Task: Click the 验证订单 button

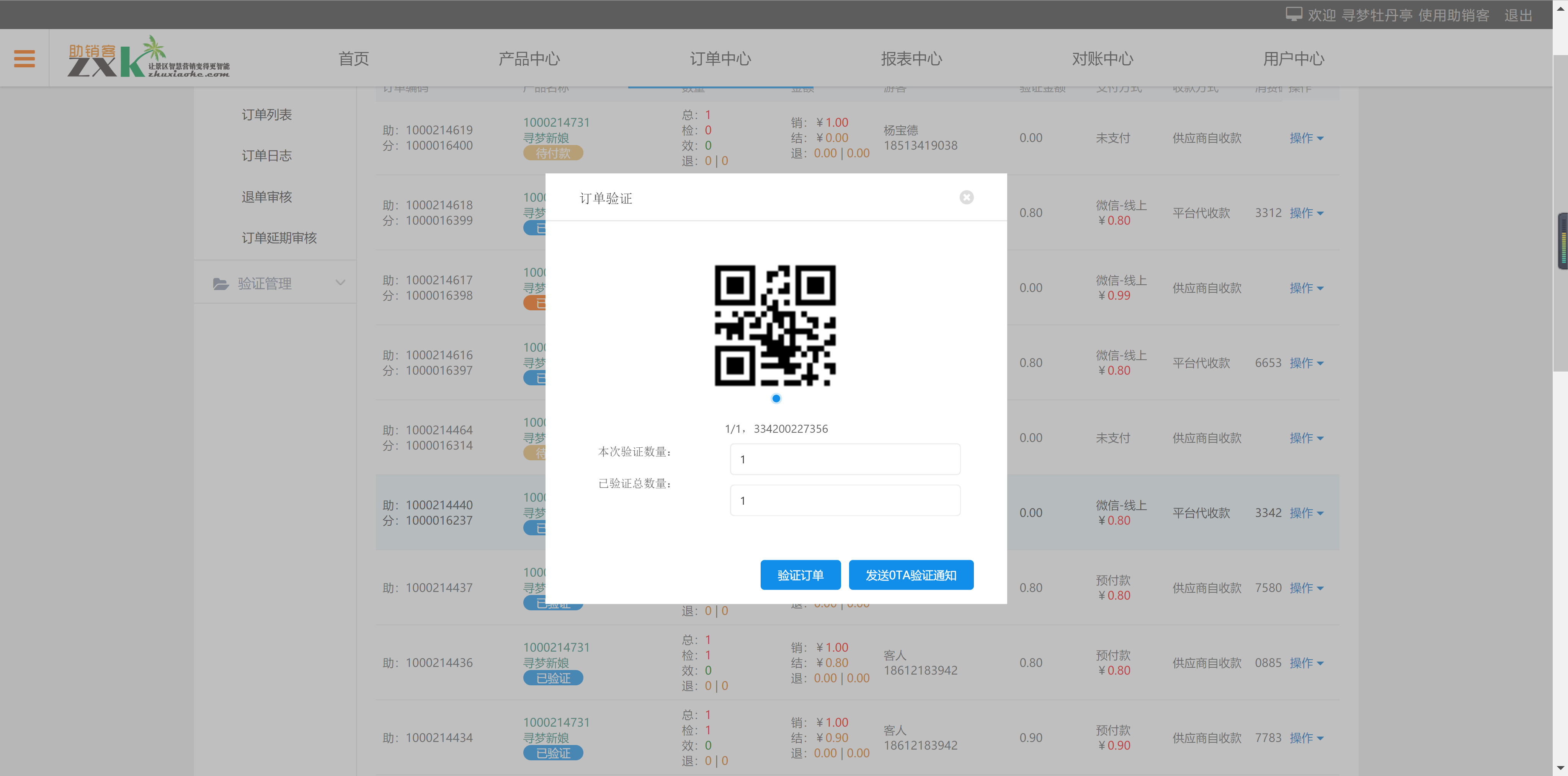Action: click(800, 575)
